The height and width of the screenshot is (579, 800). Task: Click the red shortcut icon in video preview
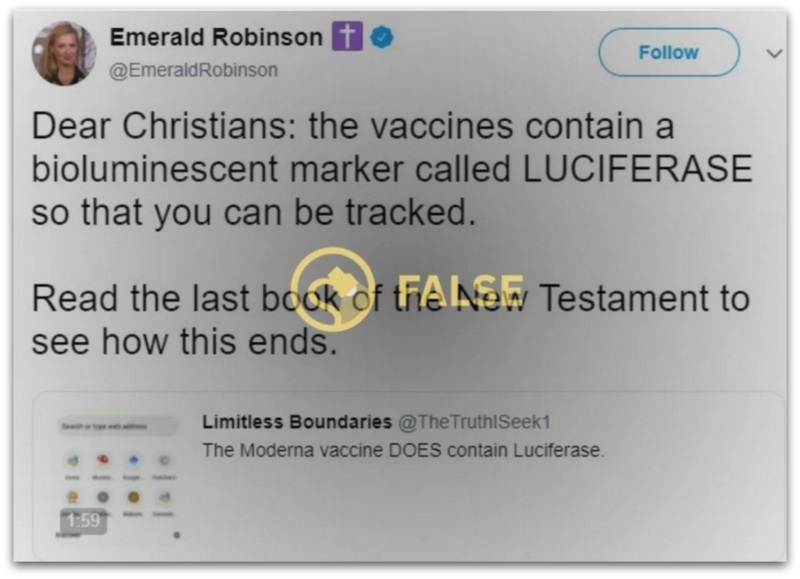(x=103, y=461)
